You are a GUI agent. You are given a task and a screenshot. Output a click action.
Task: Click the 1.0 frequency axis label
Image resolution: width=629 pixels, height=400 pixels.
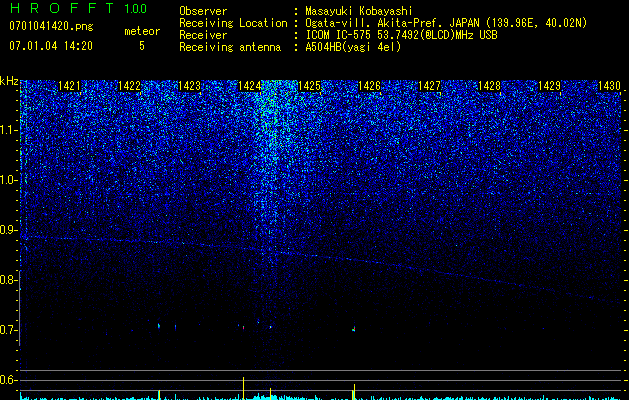point(7,181)
